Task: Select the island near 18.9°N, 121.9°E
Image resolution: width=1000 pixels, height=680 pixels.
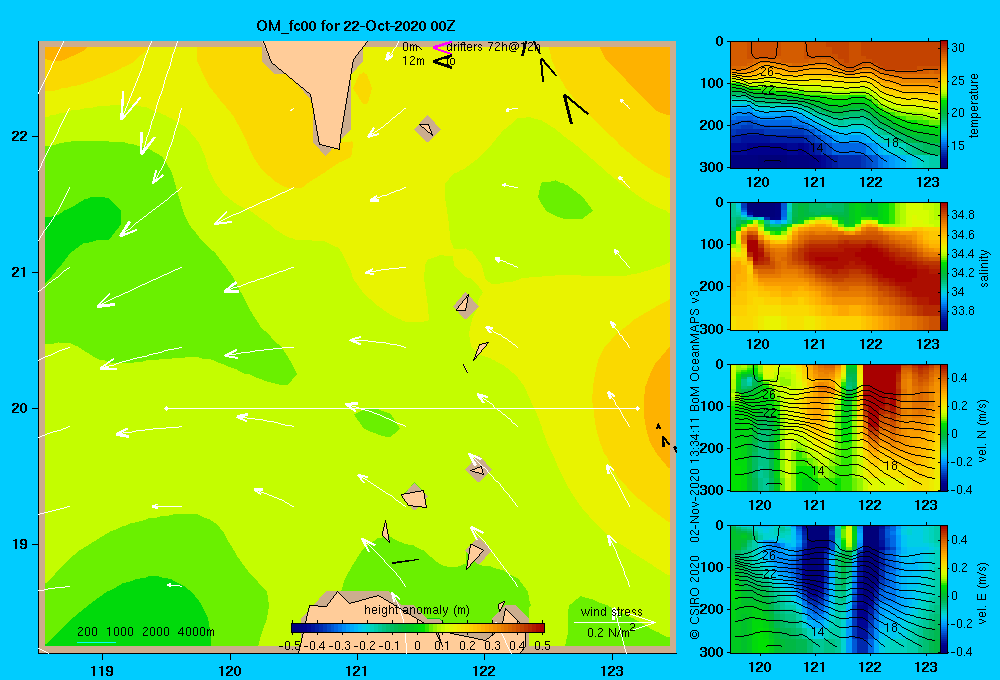Action: (474, 554)
